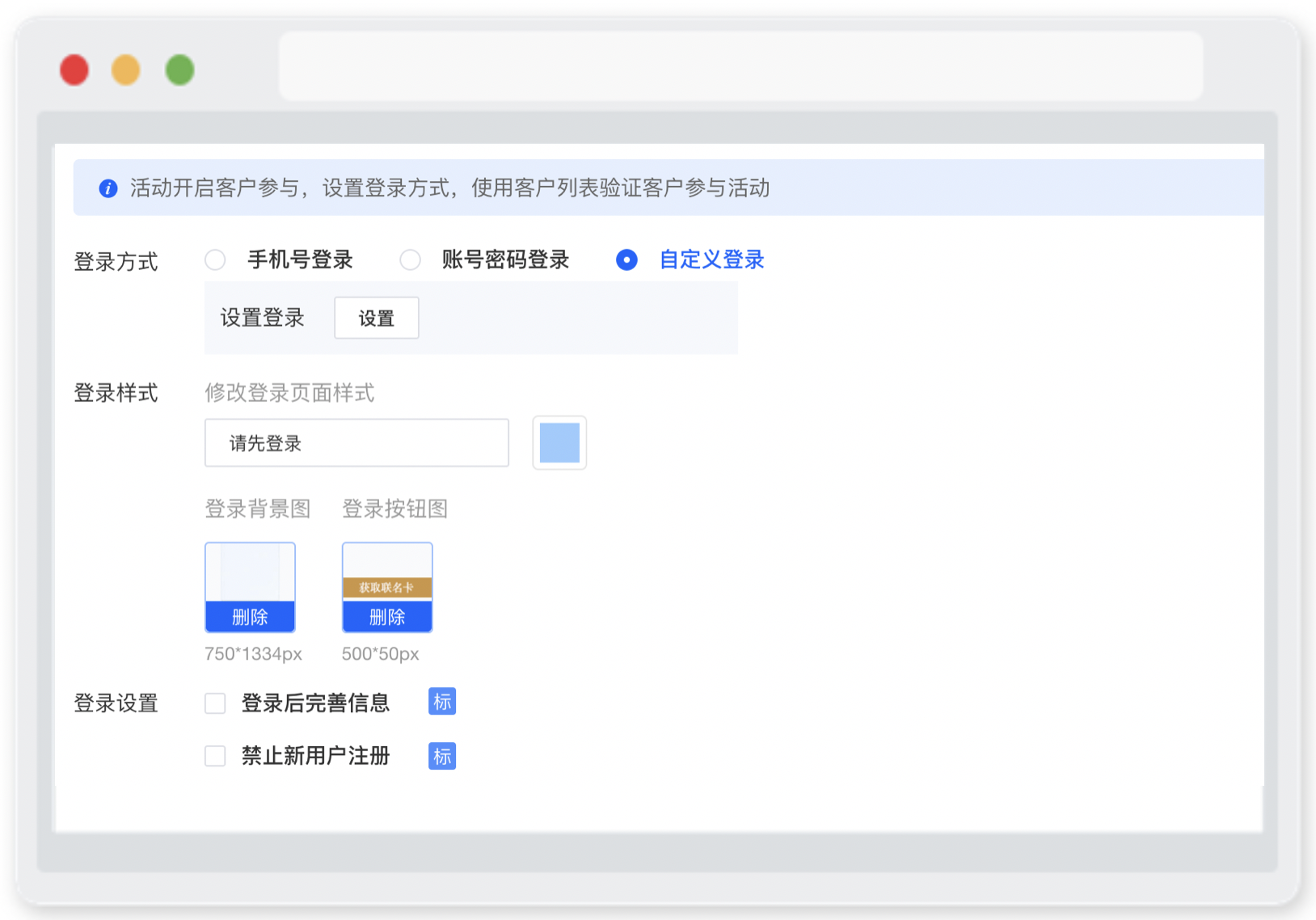Open the light blue color swatch
1316x920 pixels.
[x=559, y=443]
